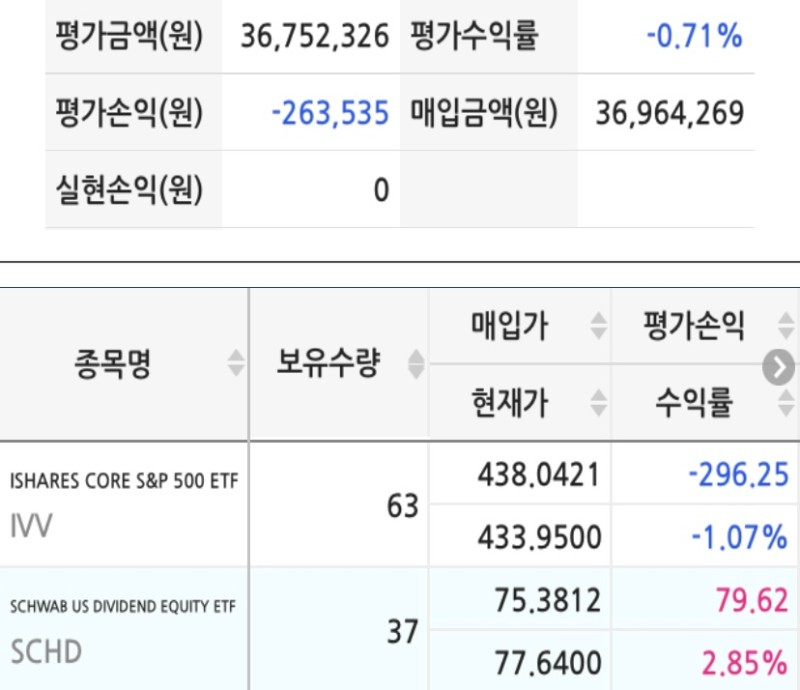The width and height of the screenshot is (800, 690).
Task: Click the 실현손익(원) label
Action: (129, 190)
